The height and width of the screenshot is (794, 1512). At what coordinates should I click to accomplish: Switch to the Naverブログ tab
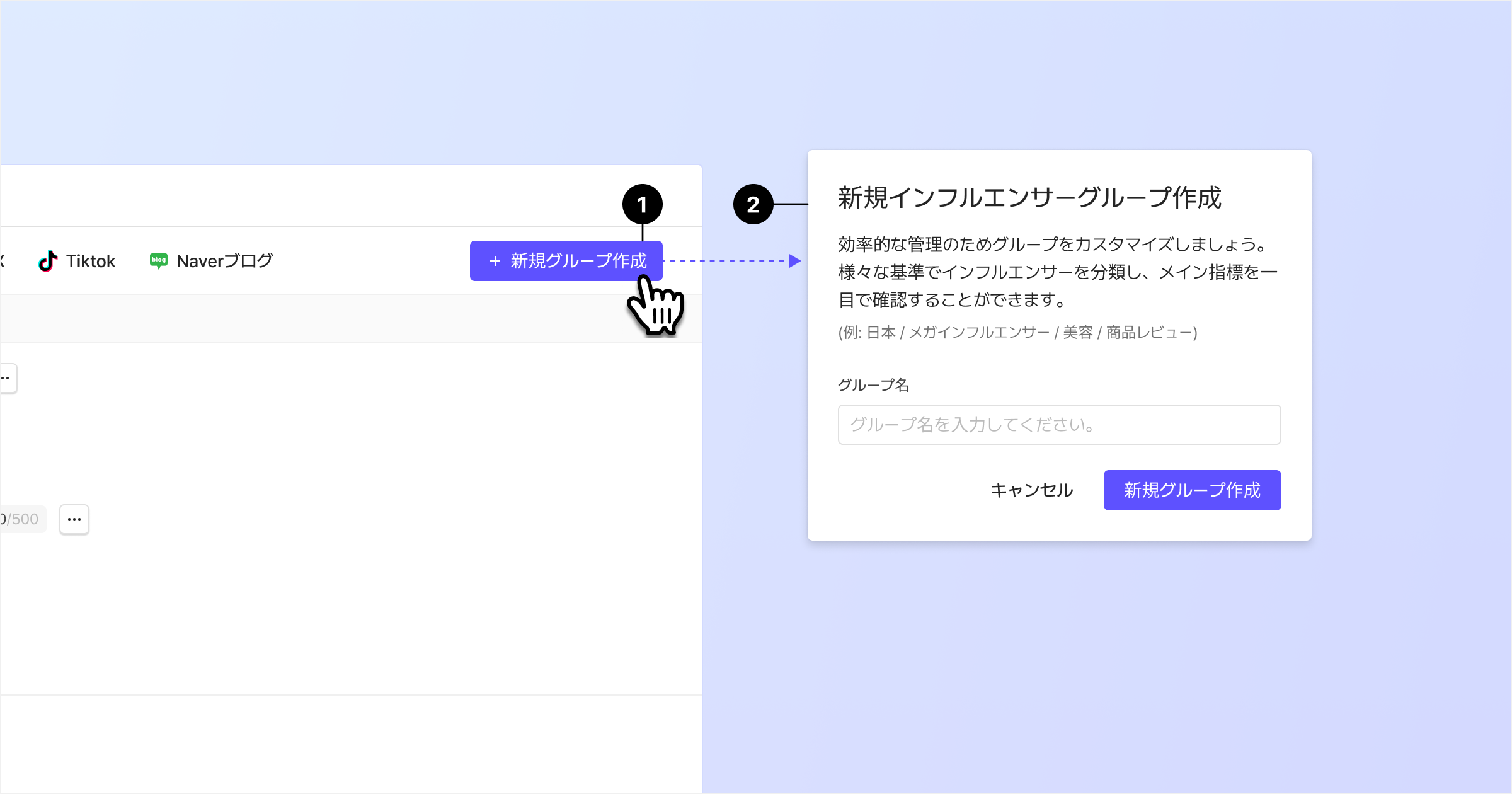pos(224,261)
